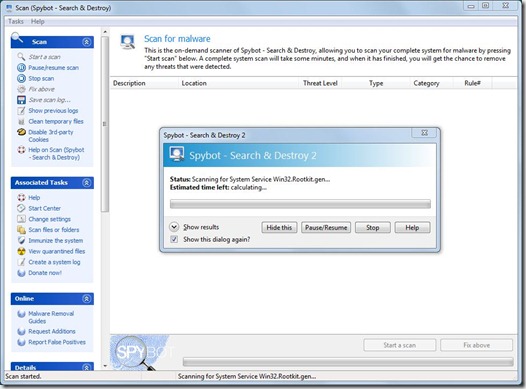Collapse the Associated Tasks panel
Image resolution: width=526 pixels, height=389 pixels.
tap(87, 183)
